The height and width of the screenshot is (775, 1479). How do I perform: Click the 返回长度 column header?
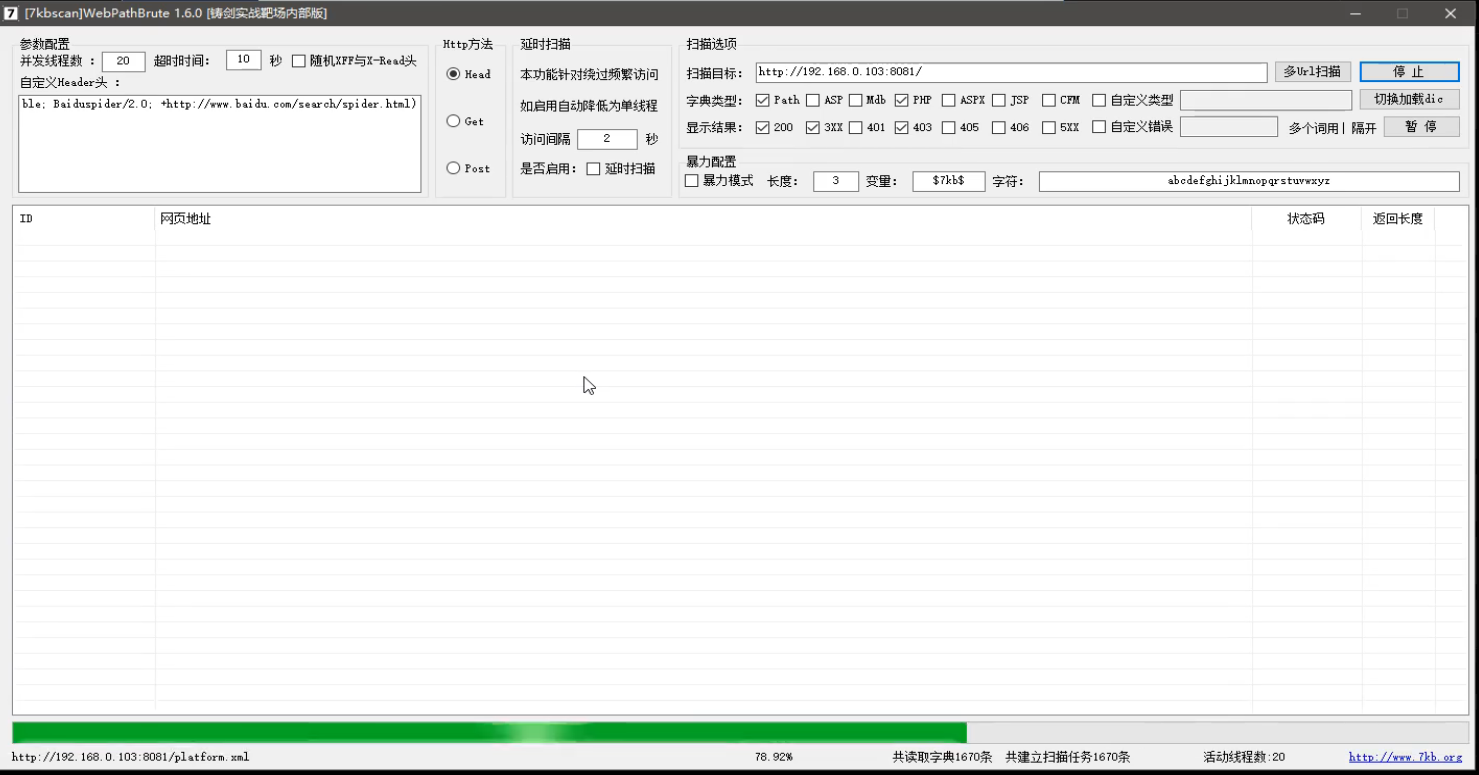click(1398, 219)
